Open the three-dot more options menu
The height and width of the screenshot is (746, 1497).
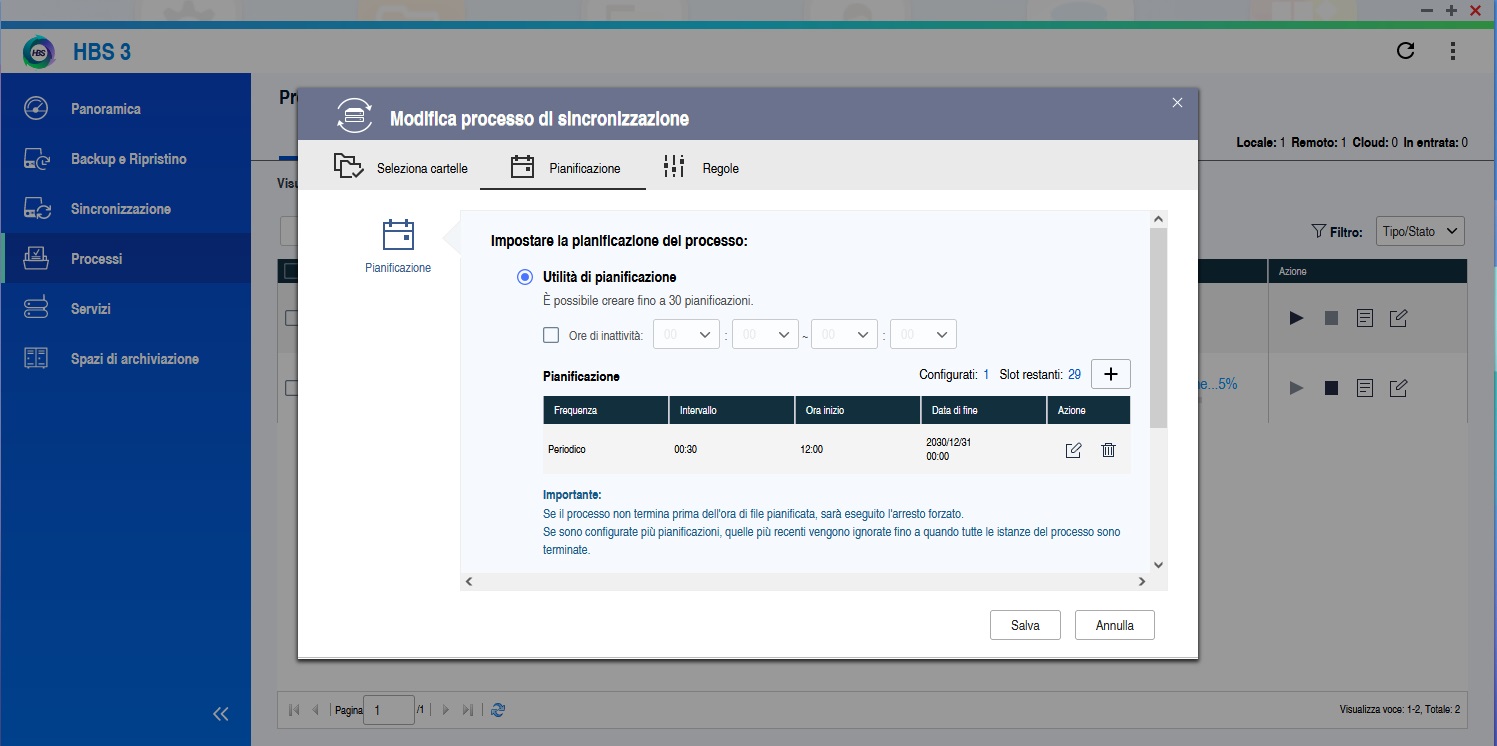point(1452,51)
